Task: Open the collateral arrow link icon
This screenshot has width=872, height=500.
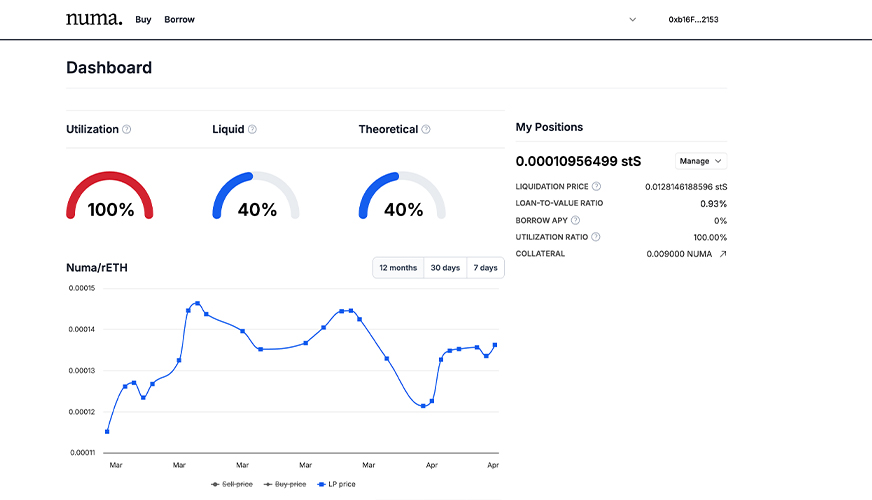Action: (x=723, y=254)
